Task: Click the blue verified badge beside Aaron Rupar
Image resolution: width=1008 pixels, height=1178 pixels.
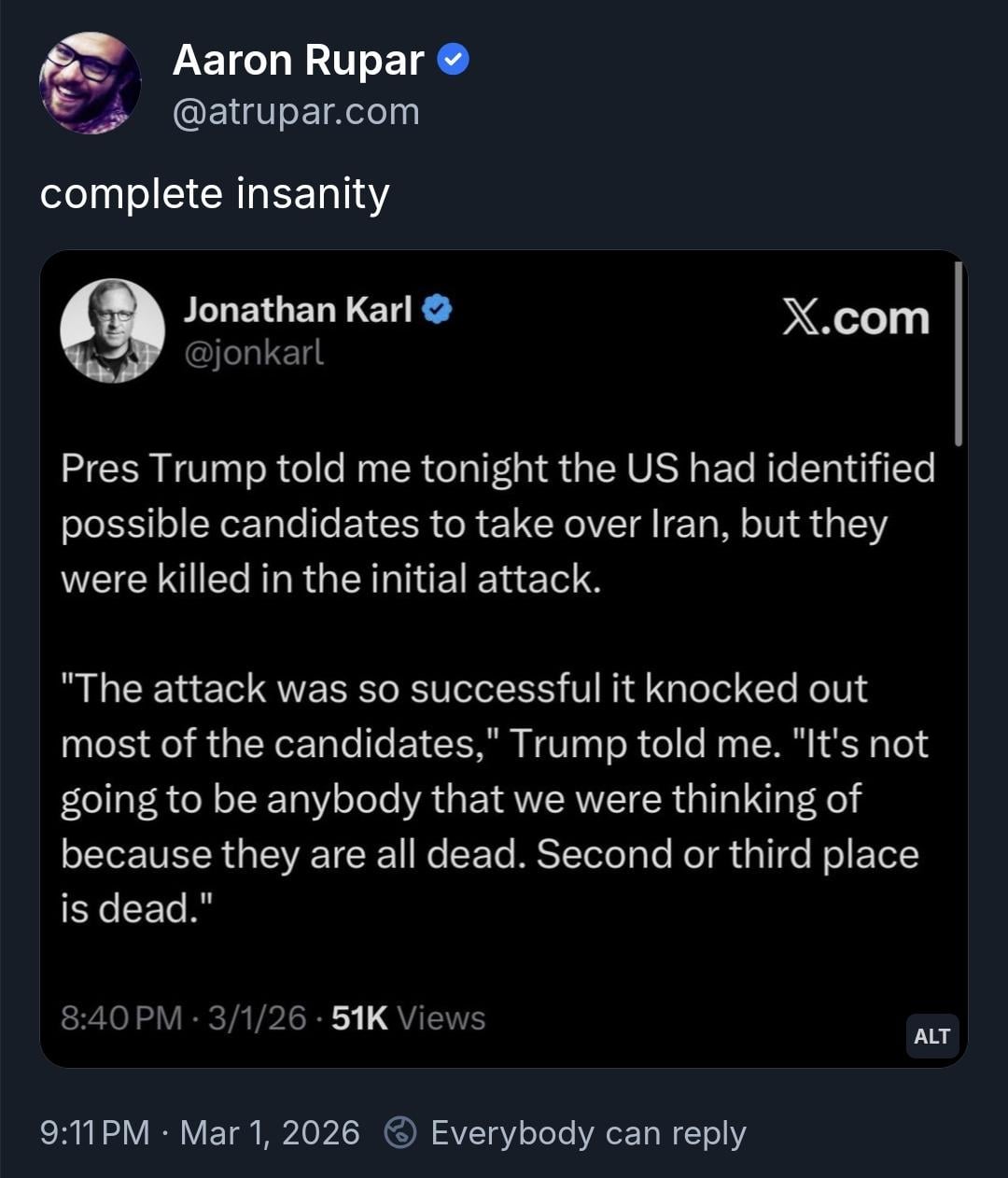Action: [454, 61]
